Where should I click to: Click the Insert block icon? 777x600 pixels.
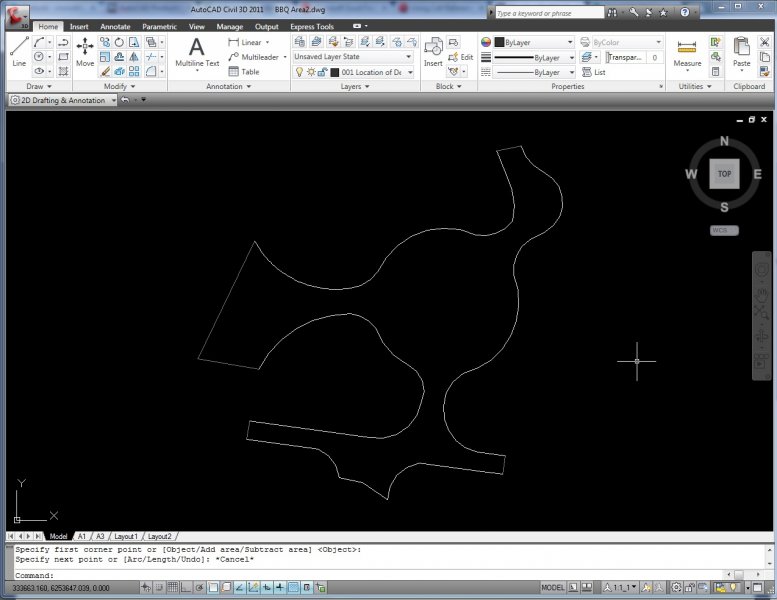tap(432, 51)
